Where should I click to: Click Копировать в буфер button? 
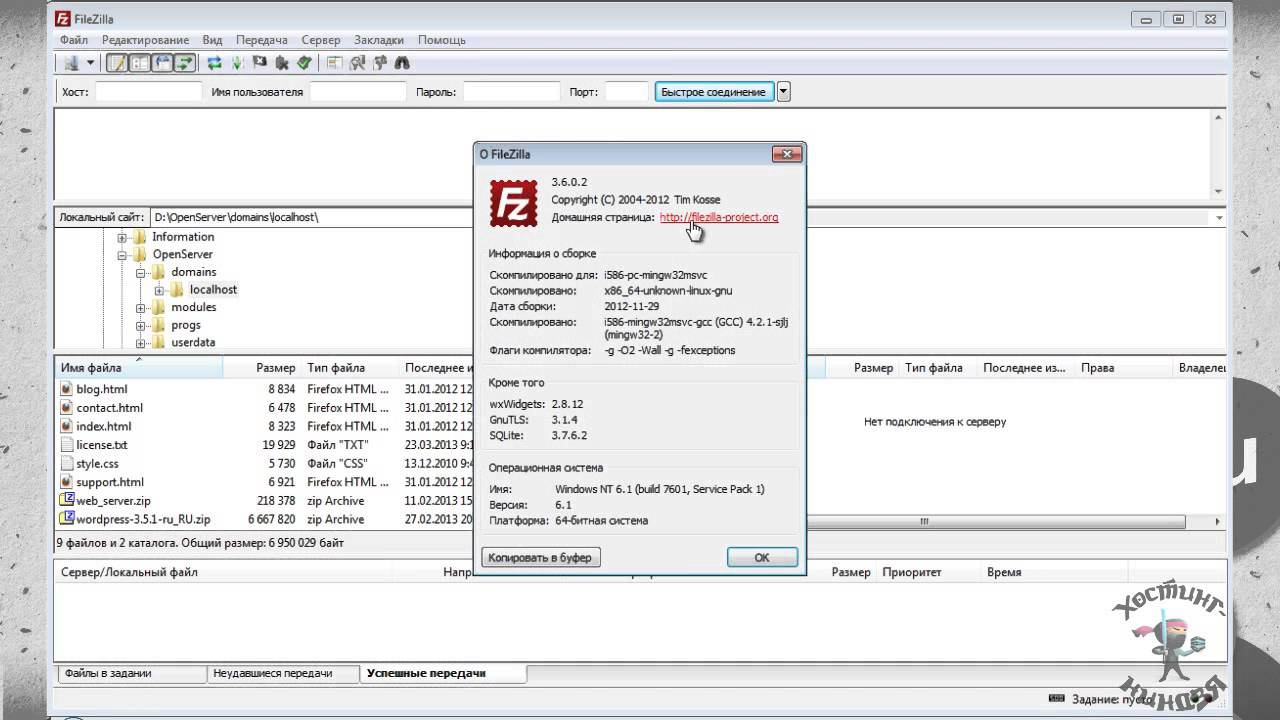tap(541, 557)
